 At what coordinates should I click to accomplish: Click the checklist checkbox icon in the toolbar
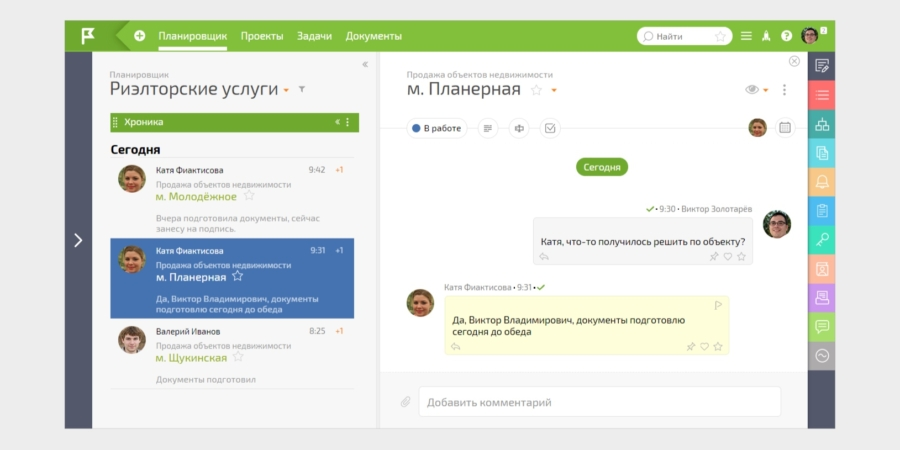point(550,128)
